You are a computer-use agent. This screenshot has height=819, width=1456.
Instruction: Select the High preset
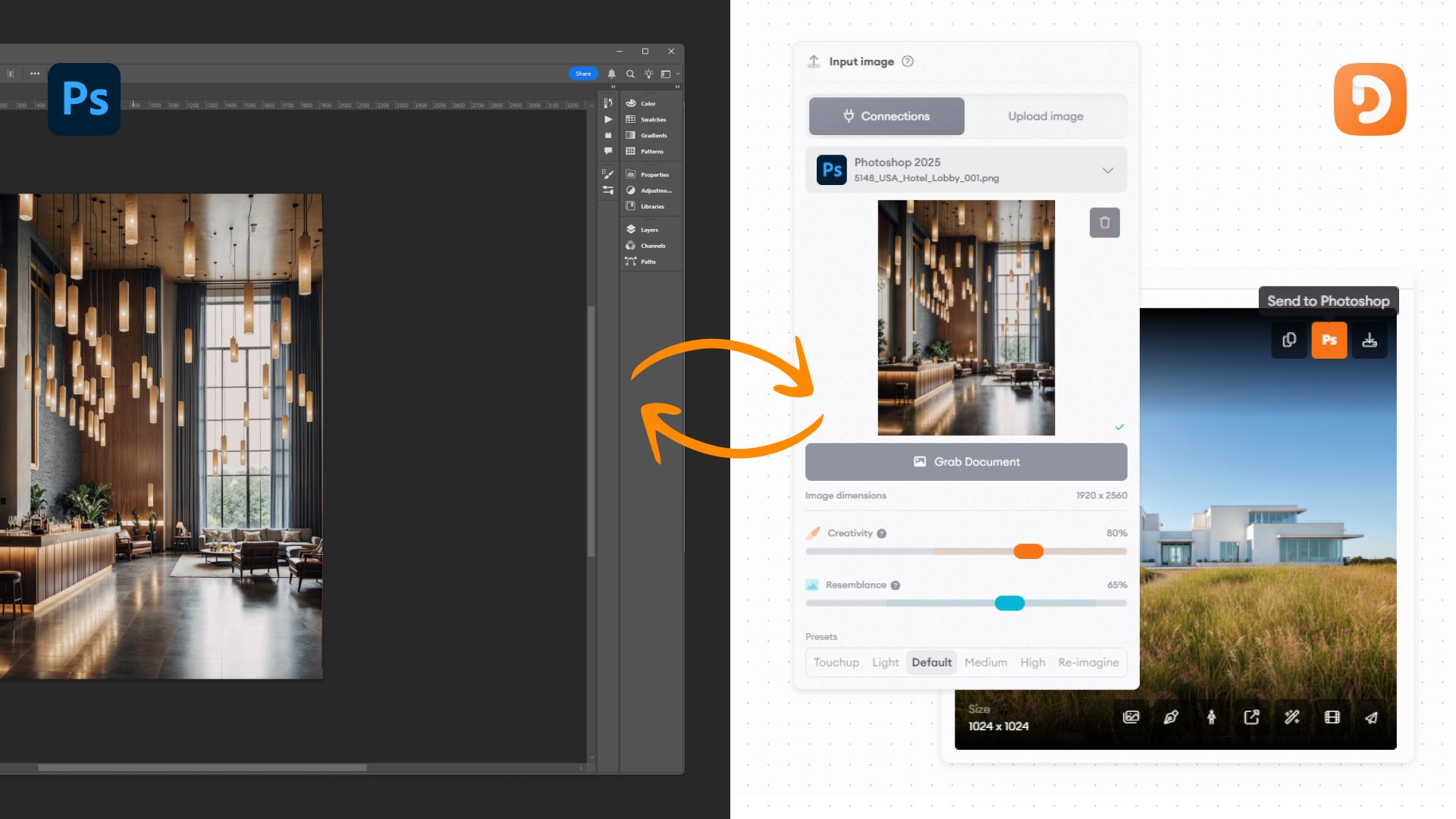(x=1032, y=662)
